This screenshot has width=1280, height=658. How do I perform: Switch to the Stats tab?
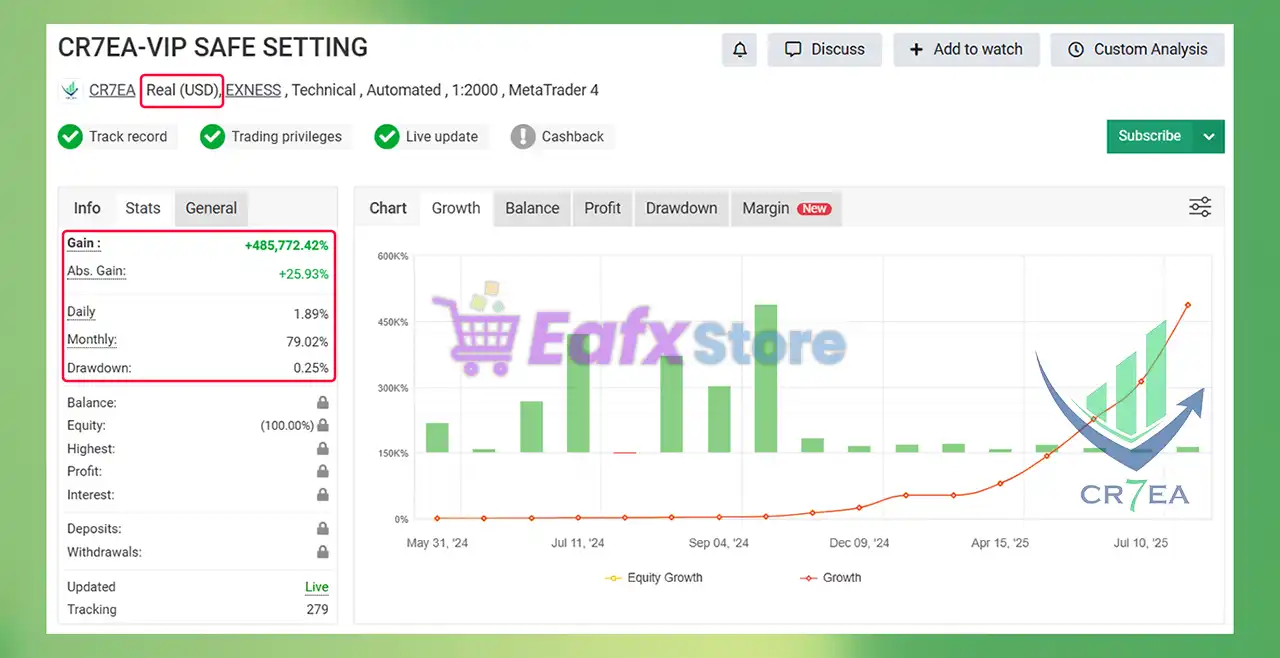coord(143,208)
